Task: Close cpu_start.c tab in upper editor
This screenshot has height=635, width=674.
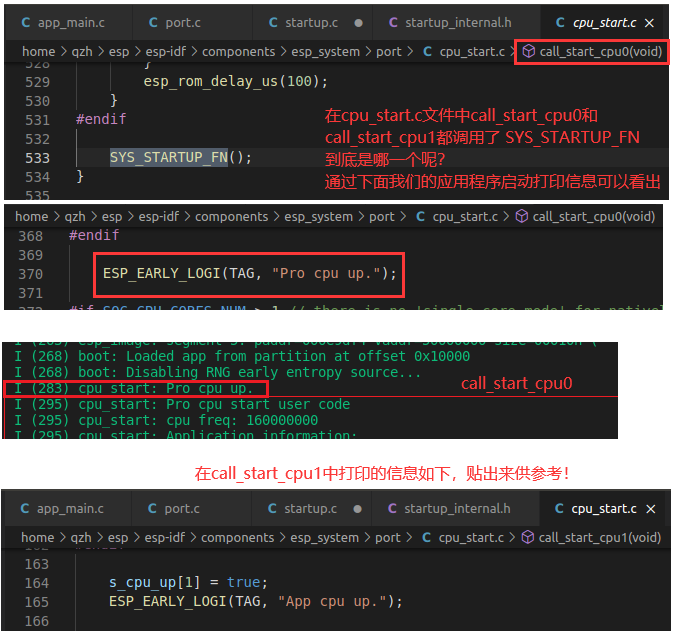Action: pyautogui.click(x=649, y=23)
